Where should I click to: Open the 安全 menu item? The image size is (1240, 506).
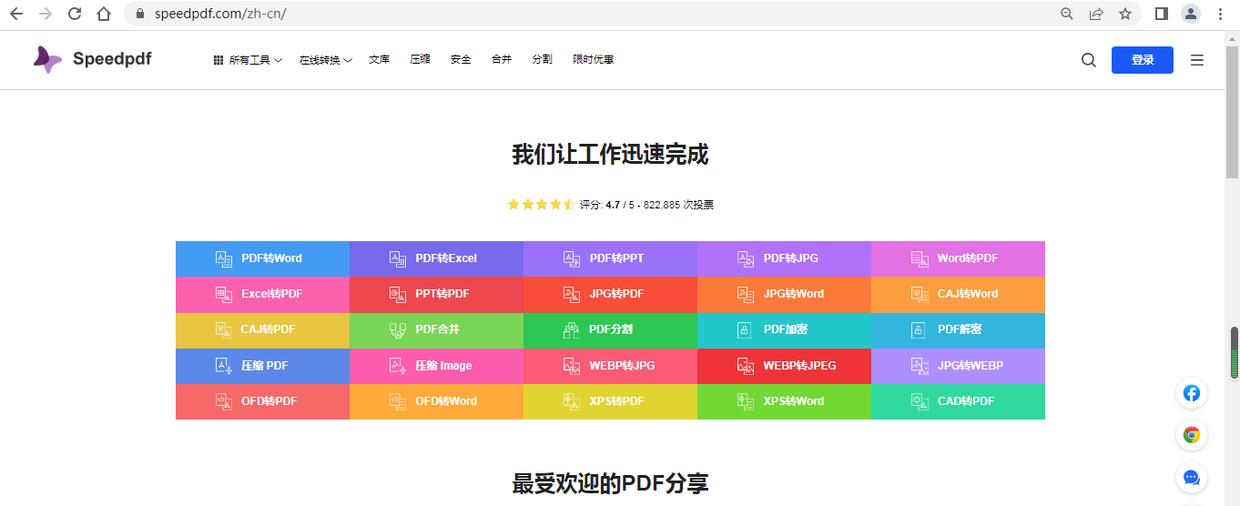point(461,60)
